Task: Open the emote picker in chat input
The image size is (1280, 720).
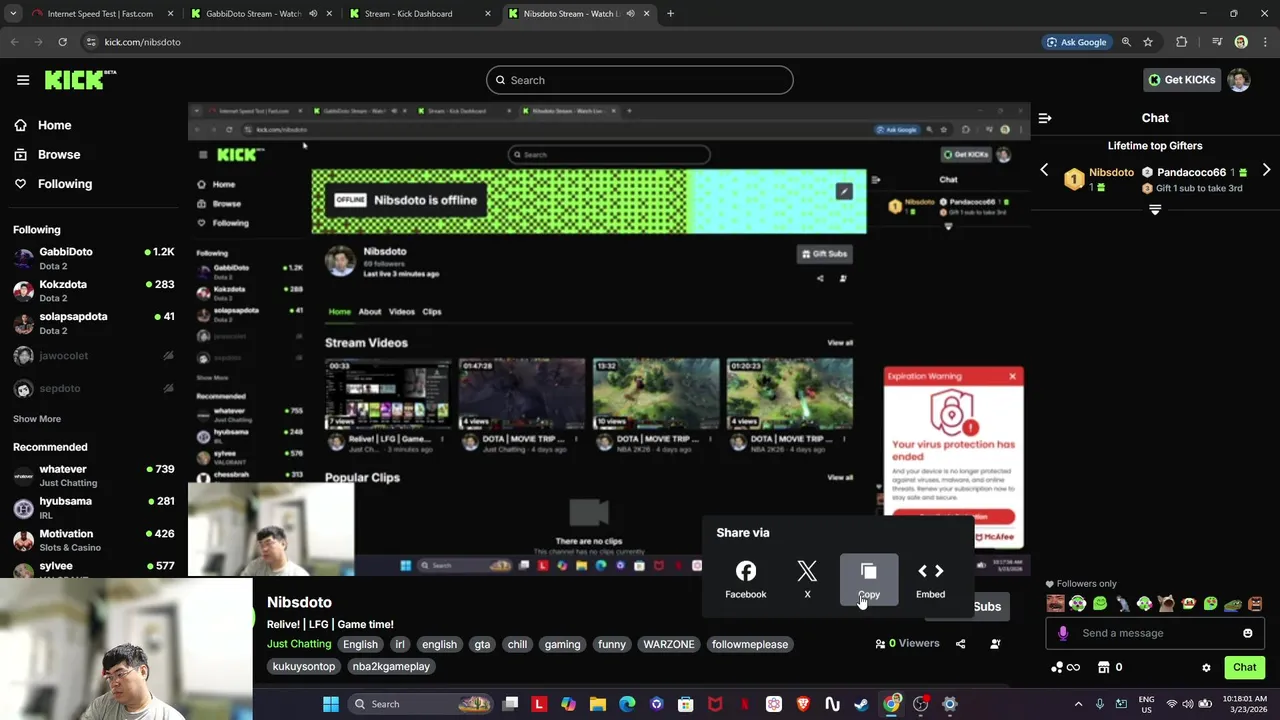Action: coord(1247,633)
